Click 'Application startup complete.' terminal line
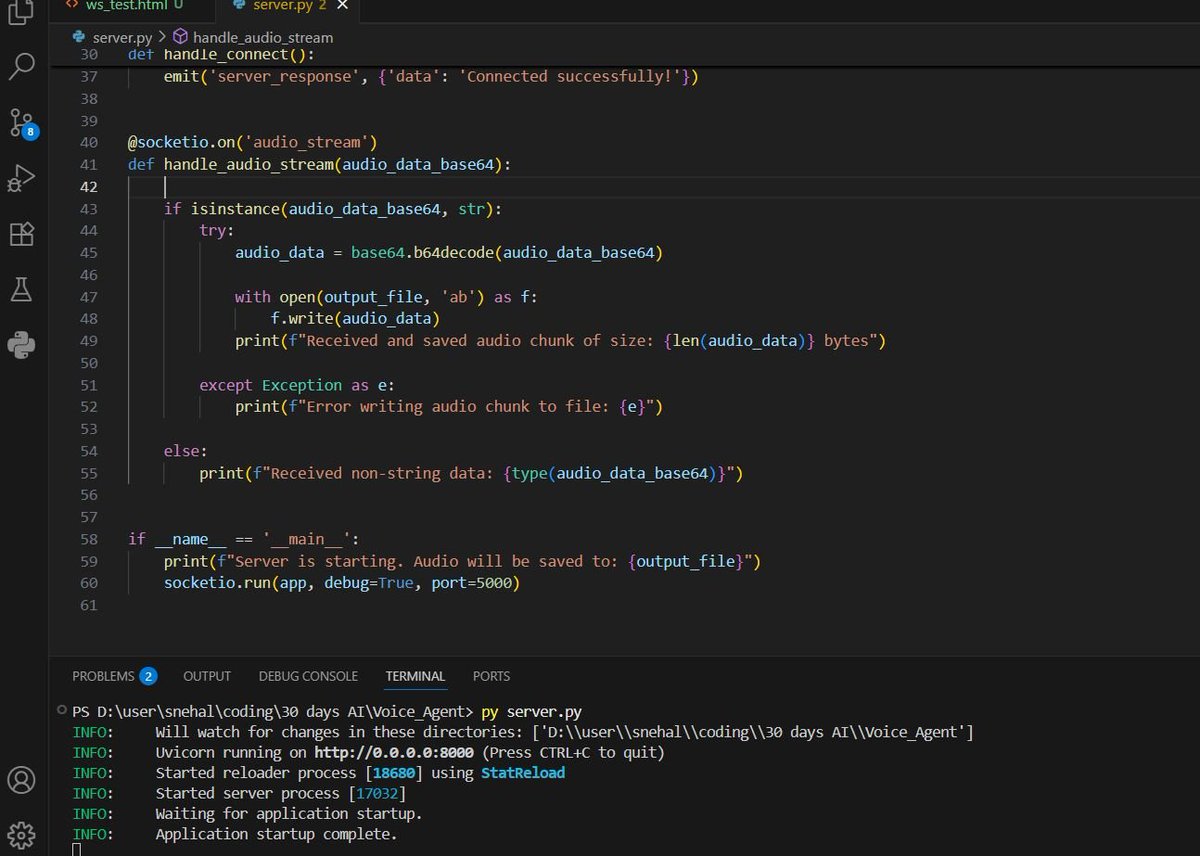1200x856 pixels. (276, 834)
